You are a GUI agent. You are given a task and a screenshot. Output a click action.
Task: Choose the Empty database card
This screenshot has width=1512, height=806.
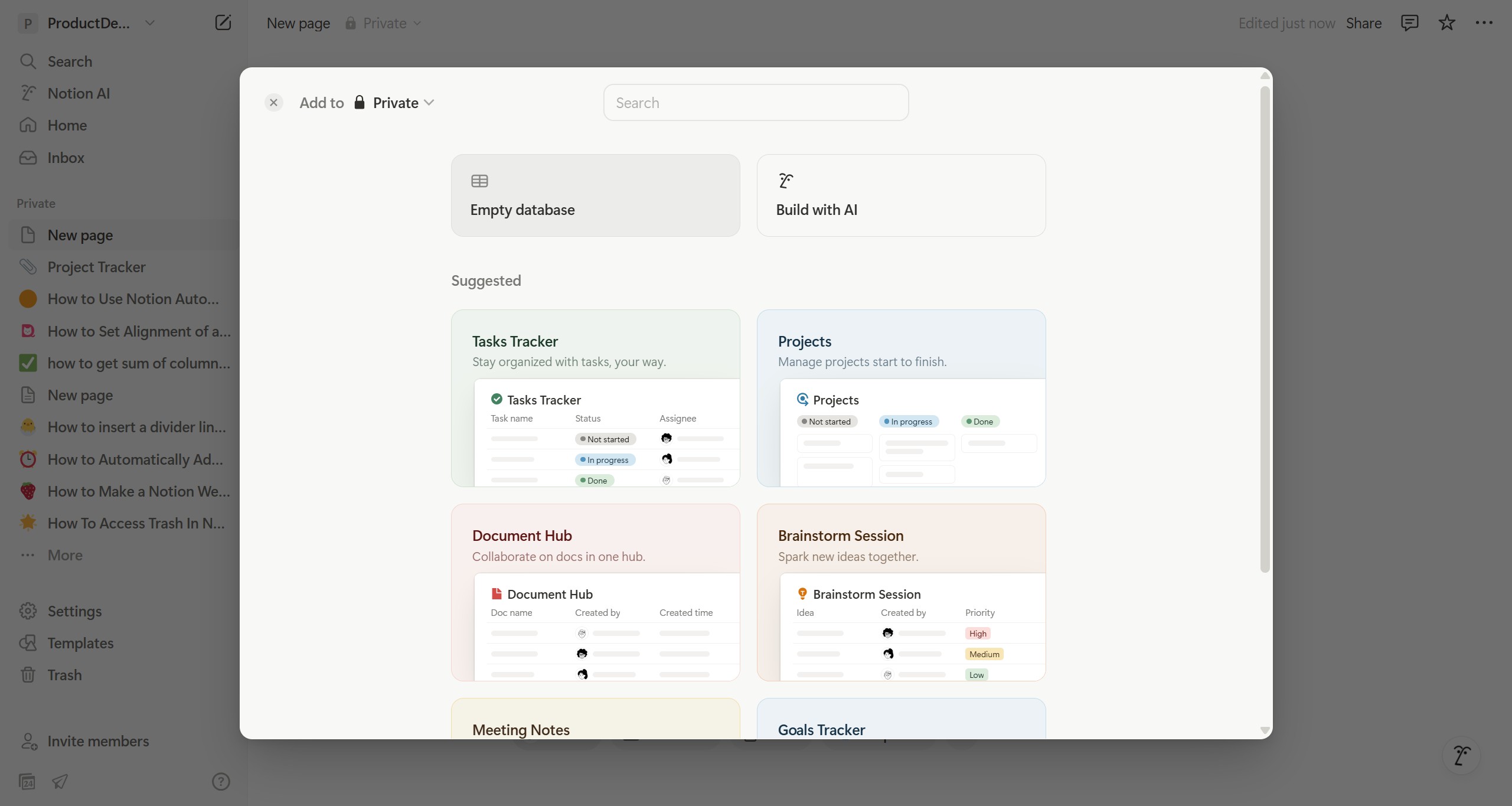point(595,195)
